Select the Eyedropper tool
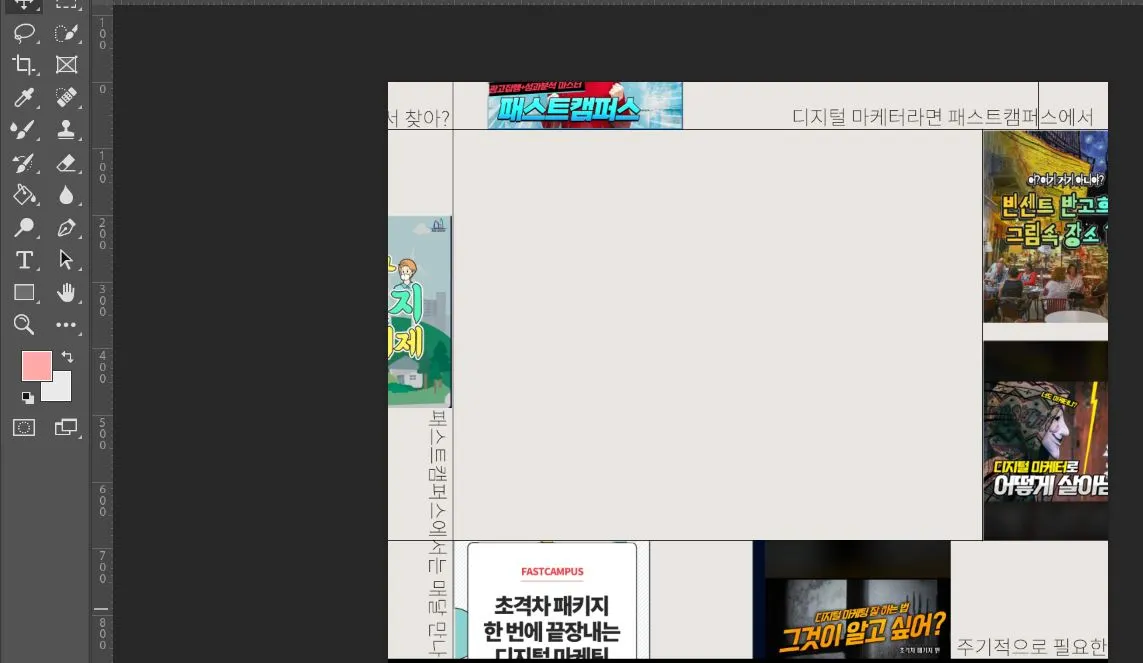 [x=24, y=97]
